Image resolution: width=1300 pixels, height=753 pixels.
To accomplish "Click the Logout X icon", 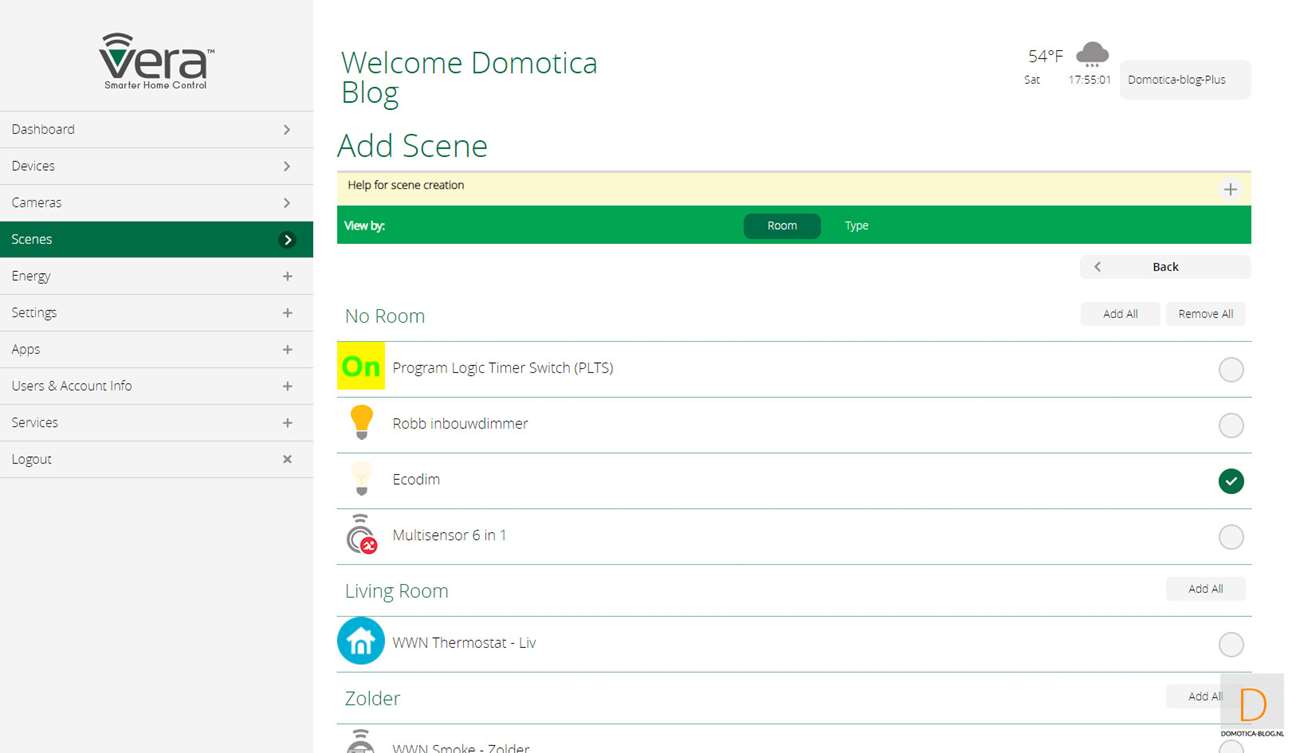I will [287, 459].
